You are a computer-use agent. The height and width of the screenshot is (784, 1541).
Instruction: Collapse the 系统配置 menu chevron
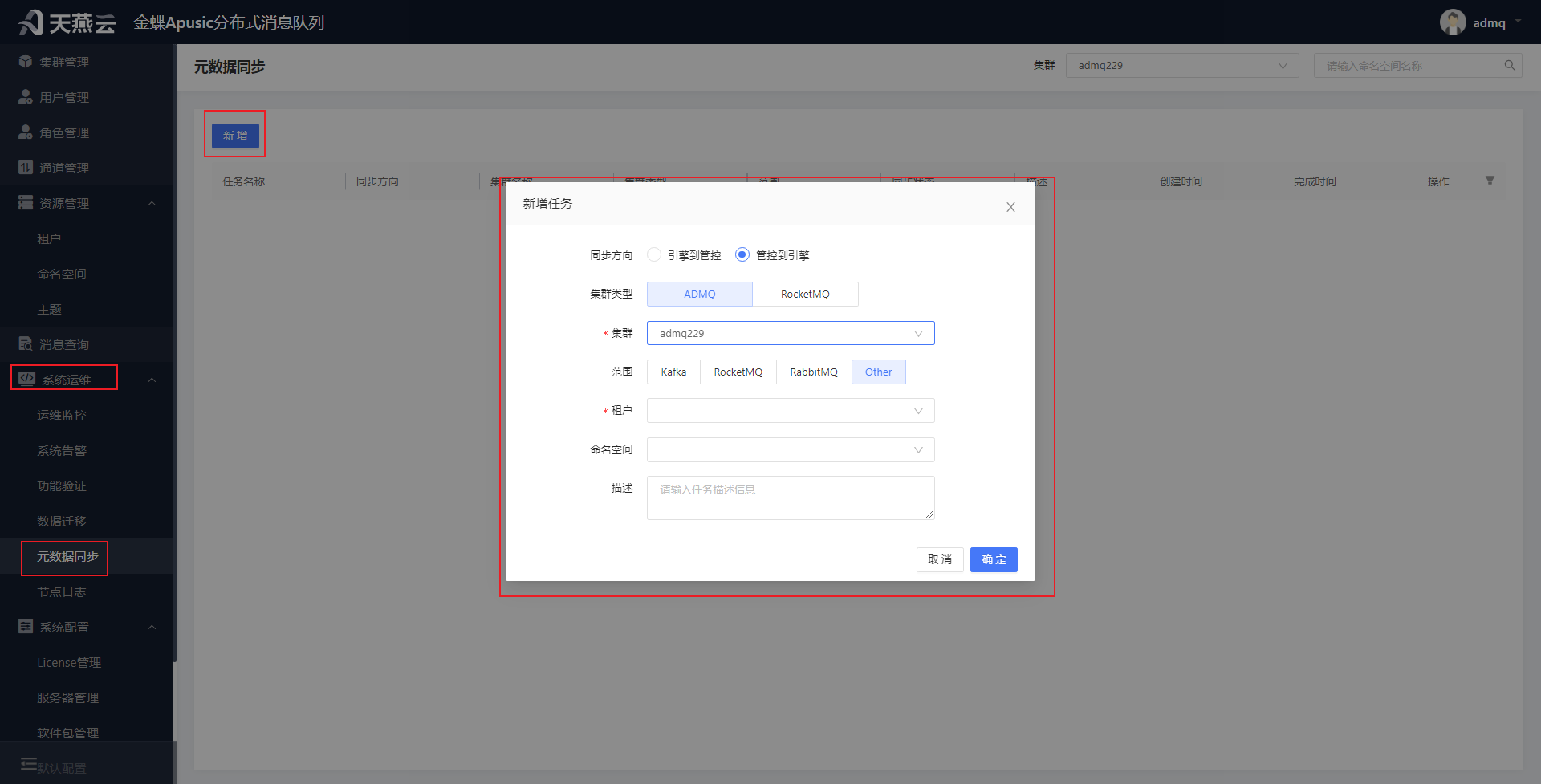152,627
